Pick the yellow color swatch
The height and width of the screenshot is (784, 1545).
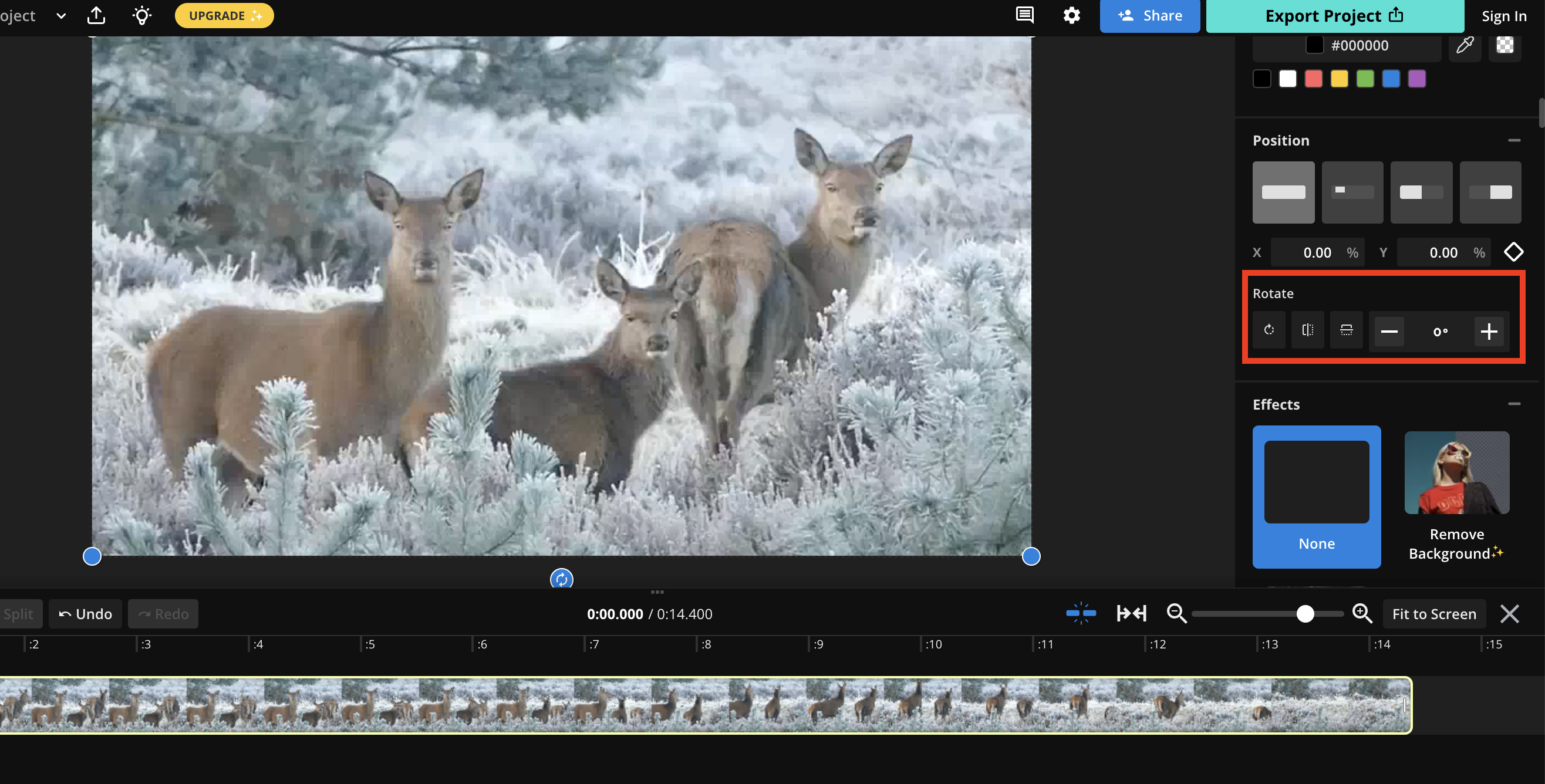[x=1340, y=79]
